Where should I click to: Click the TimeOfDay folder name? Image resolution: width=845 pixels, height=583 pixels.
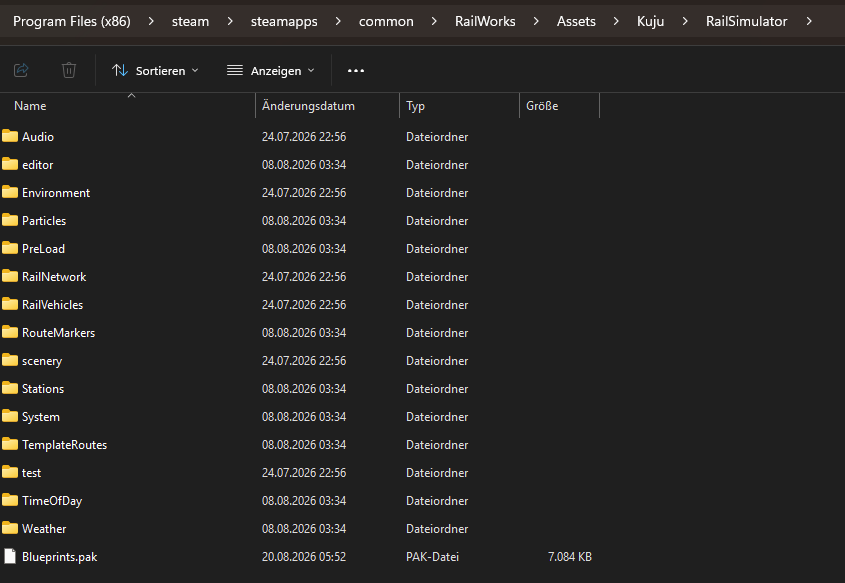point(52,501)
